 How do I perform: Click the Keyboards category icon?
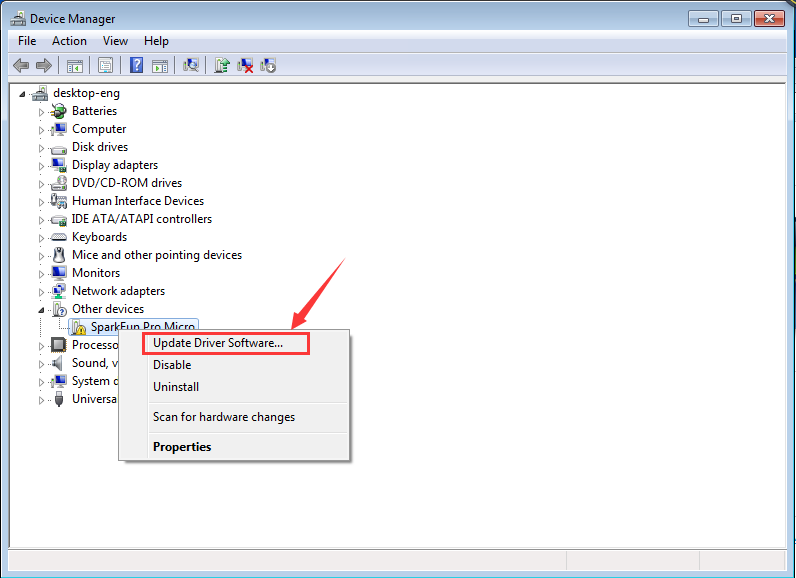click(59, 237)
